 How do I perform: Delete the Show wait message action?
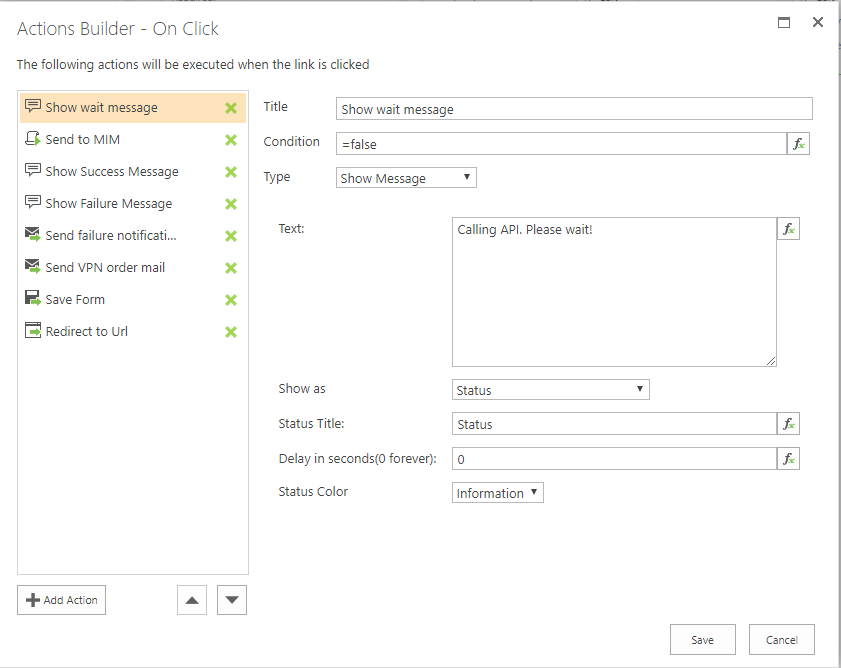tap(231, 108)
